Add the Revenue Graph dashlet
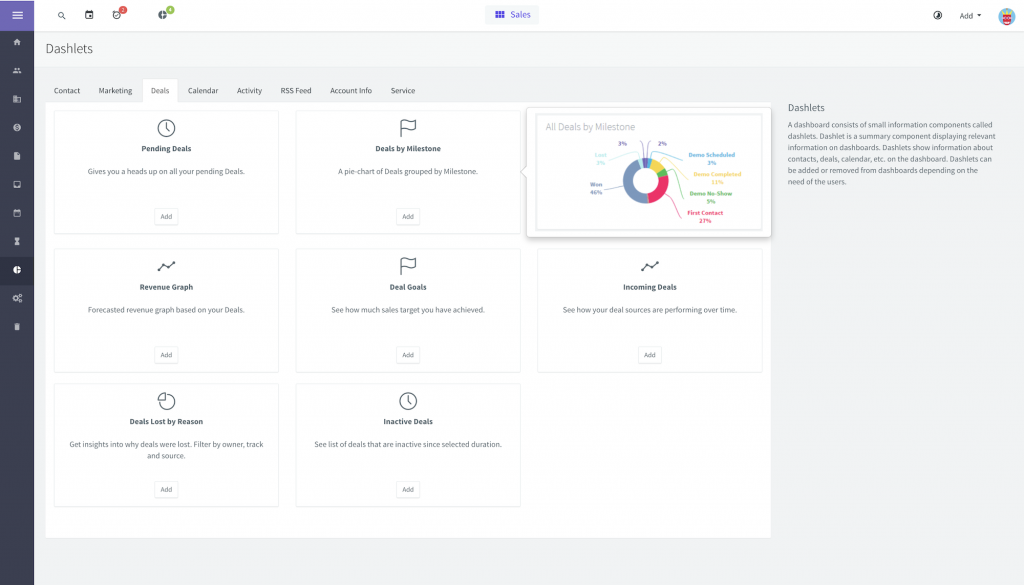This screenshot has height=585, width=1024. pos(166,355)
